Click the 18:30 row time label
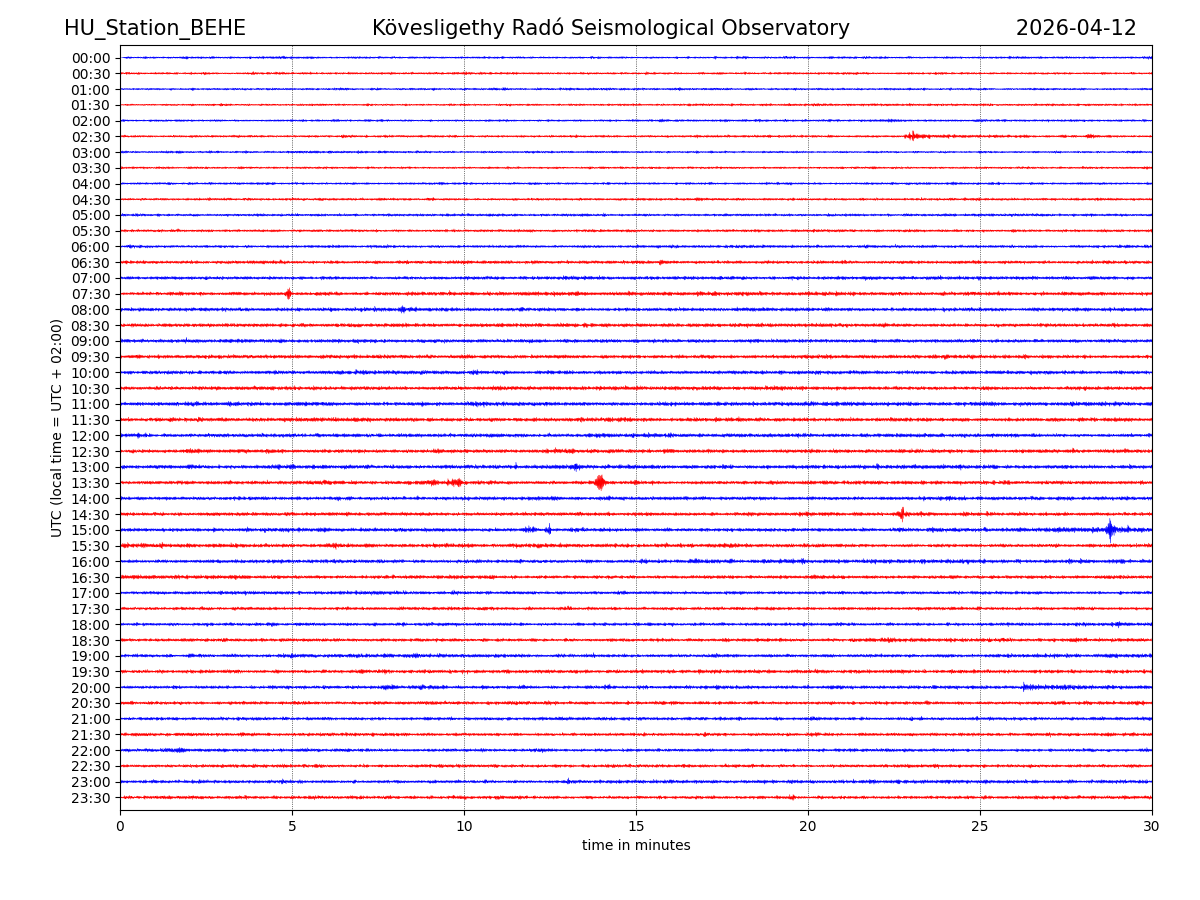The image size is (1200, 900). (x=91, y=641)
